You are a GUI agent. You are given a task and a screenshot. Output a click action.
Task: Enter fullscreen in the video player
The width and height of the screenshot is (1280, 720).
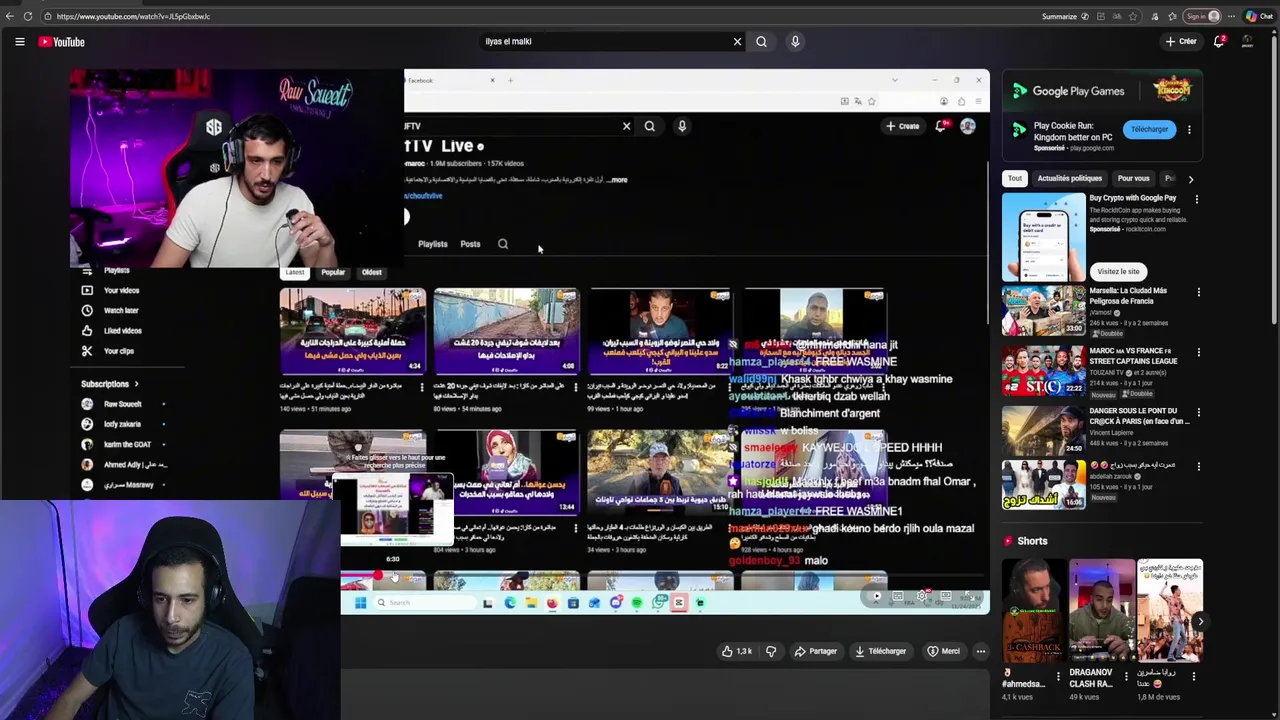pyautogui.click(x=968, y=597)
